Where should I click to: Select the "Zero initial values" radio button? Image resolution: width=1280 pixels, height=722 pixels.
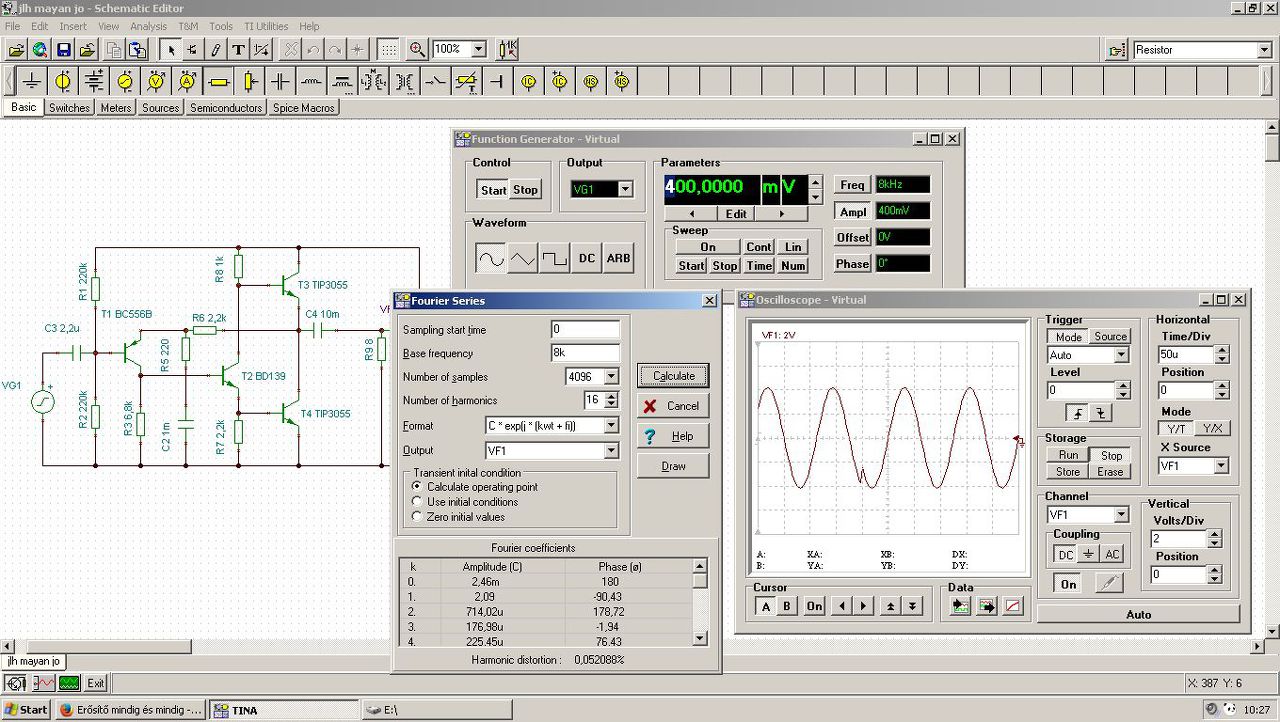417,517
